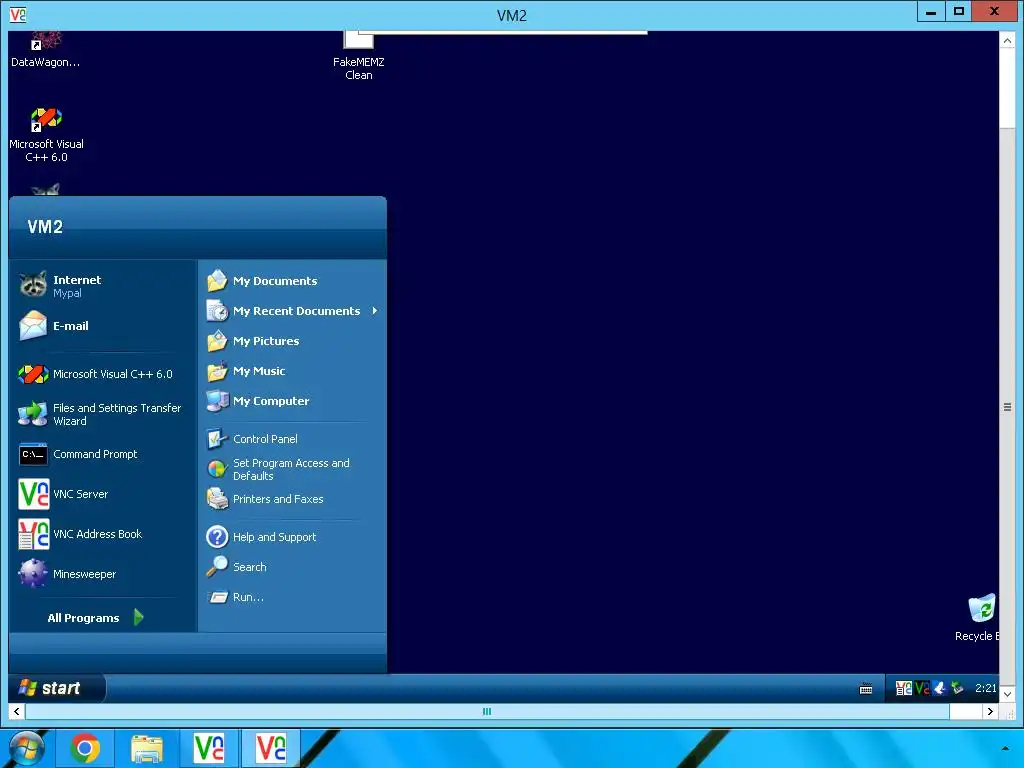
Task: Click green VNC Server icon in XP tray
Action: pos(921,688)
